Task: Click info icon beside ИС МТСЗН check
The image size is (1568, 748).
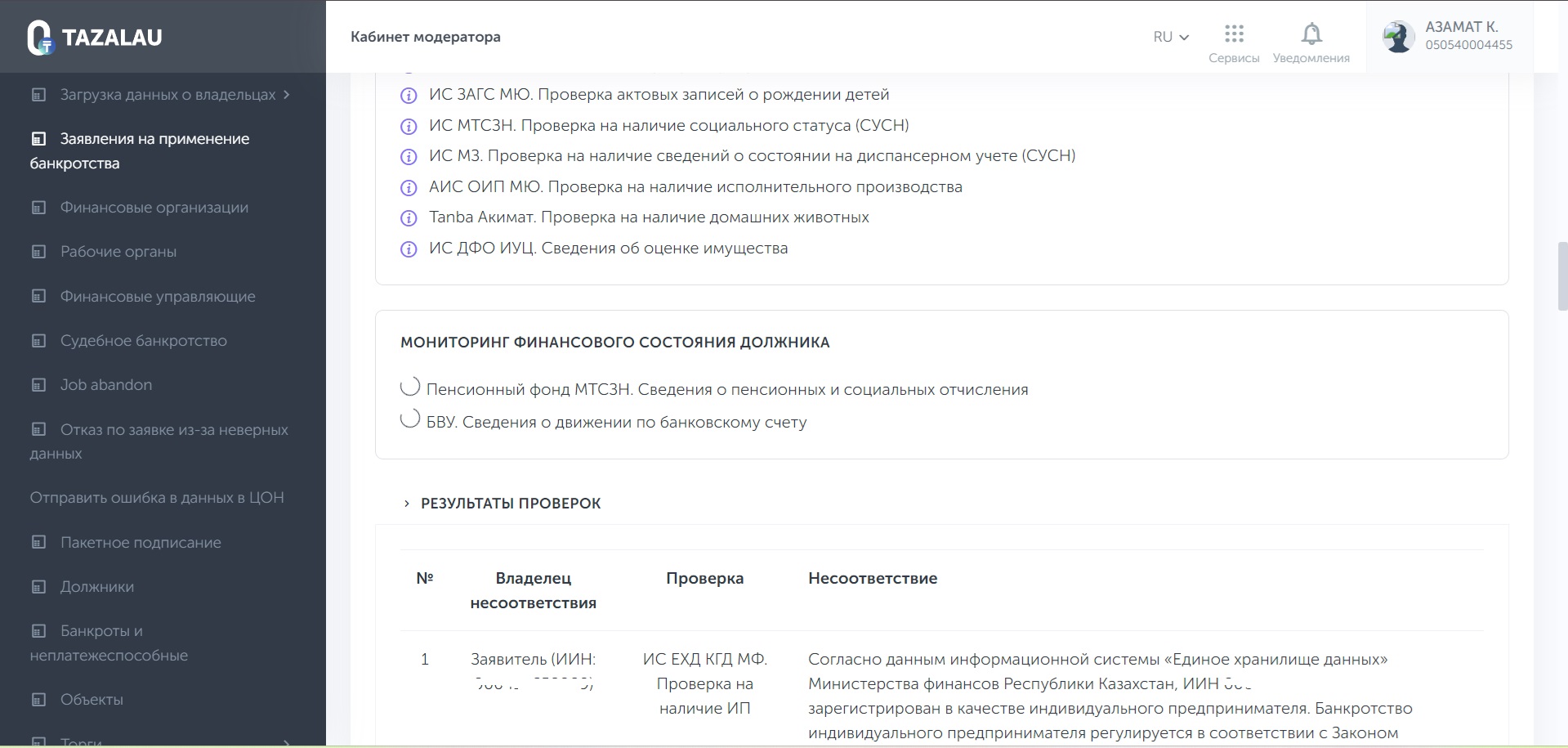Action: tap(409, 127)
